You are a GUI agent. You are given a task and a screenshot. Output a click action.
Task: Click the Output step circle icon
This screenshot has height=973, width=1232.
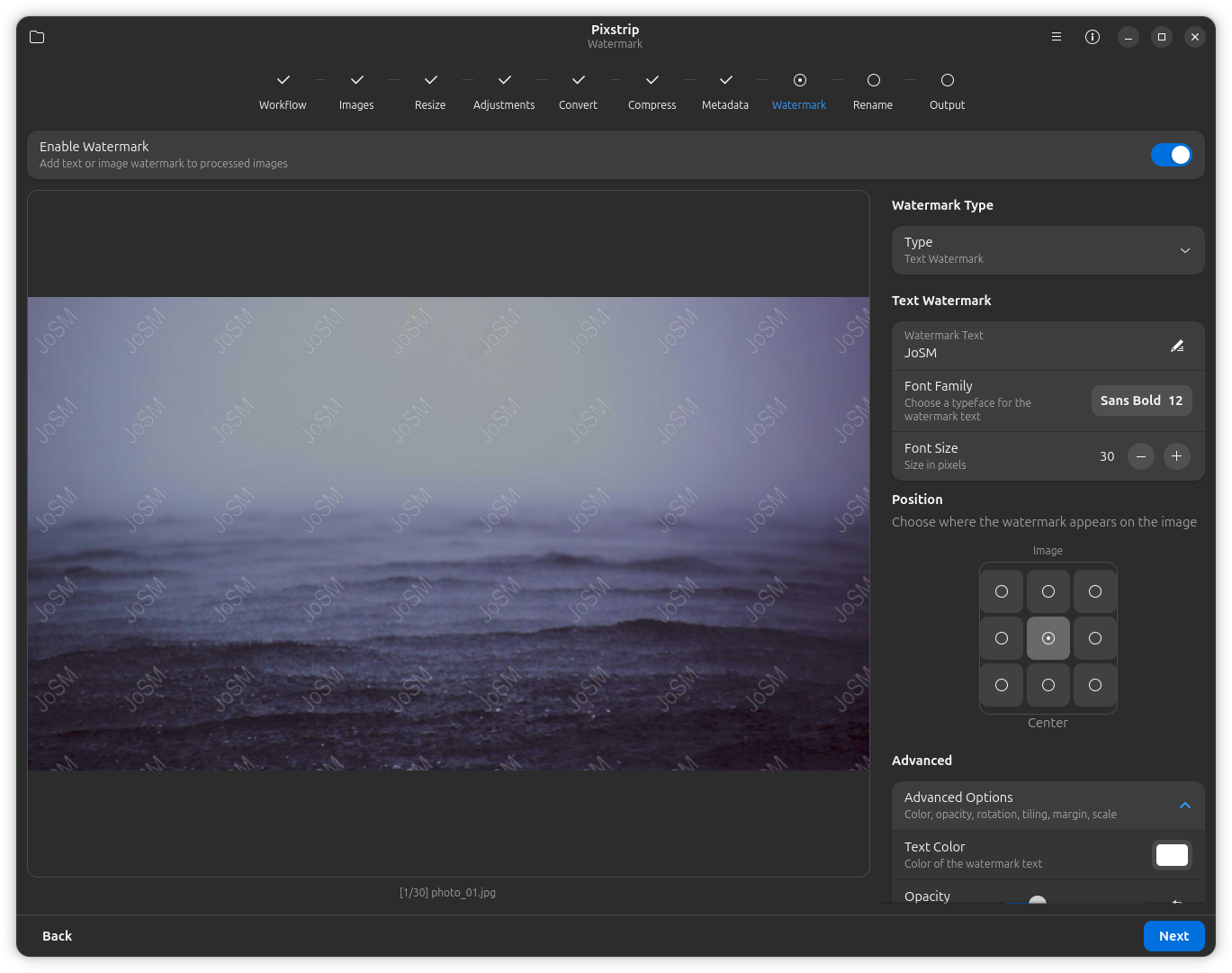pos(947,80)
